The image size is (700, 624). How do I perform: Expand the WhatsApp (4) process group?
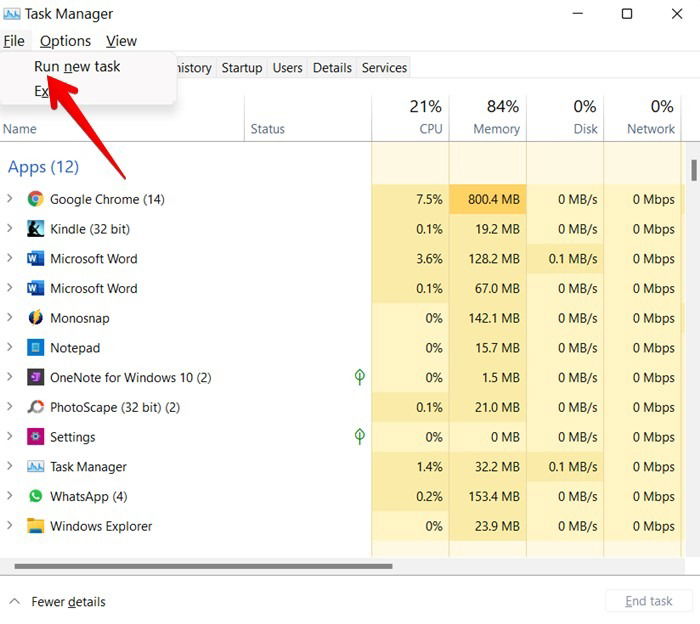tap(9, 495)
